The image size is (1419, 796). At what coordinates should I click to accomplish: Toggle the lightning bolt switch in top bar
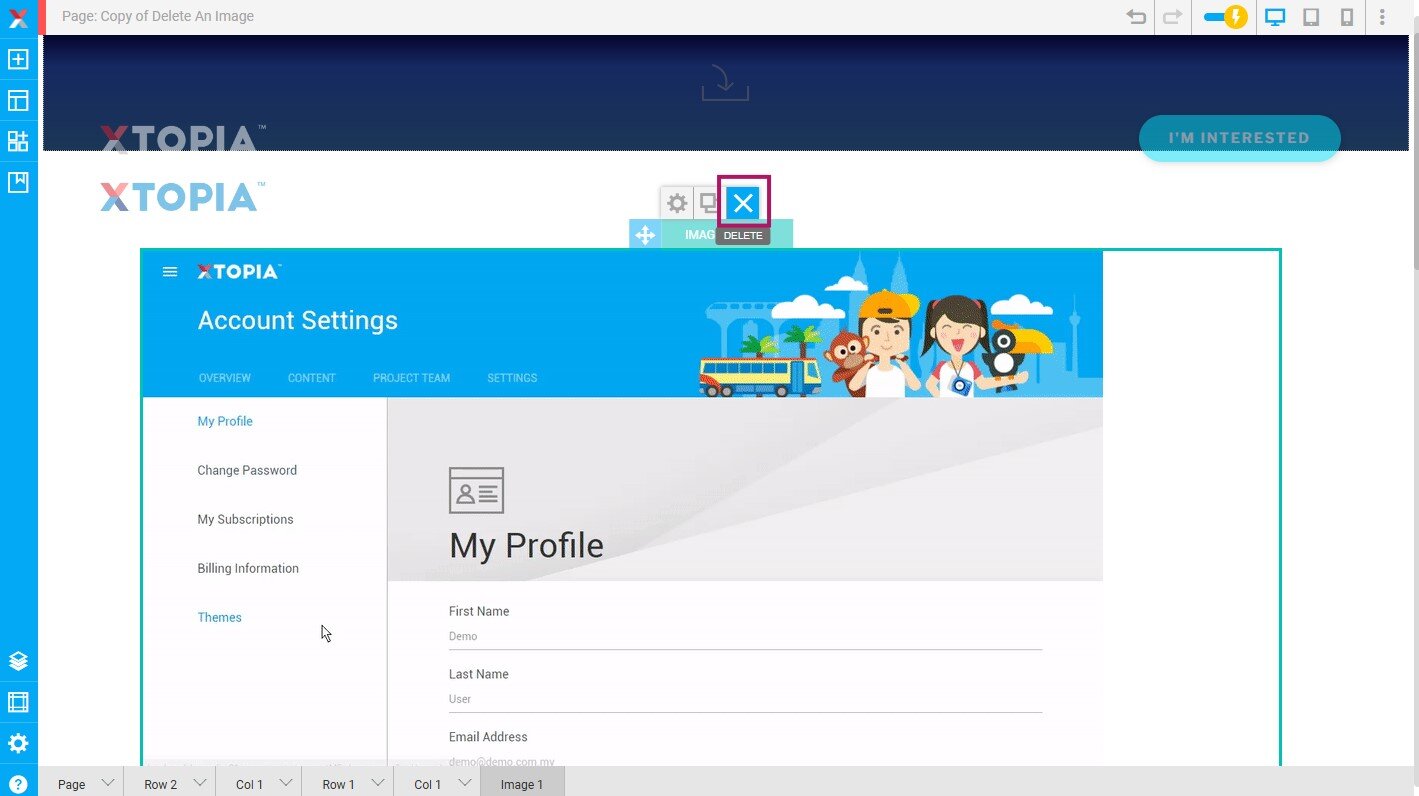(1225, 17)
